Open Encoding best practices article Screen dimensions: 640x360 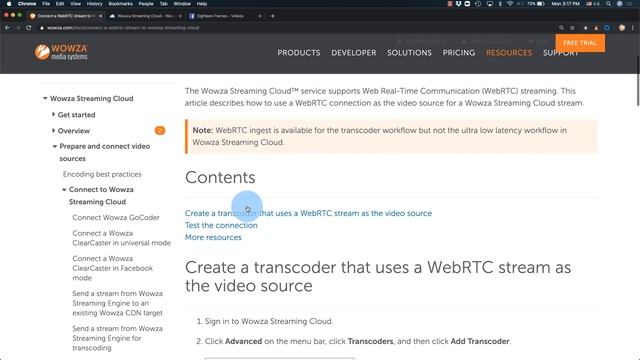(102, 174)
